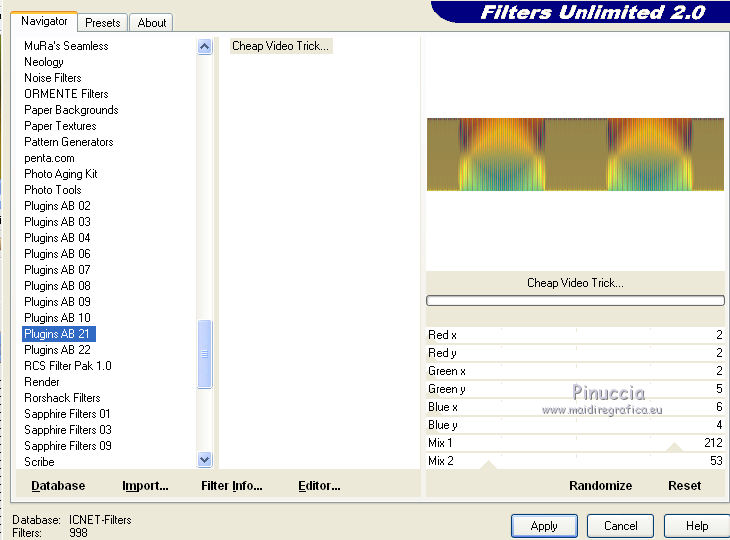The height and width of the screenshot is (540, 730).
Task: Select Render category
Action: (x=41, y=382)
